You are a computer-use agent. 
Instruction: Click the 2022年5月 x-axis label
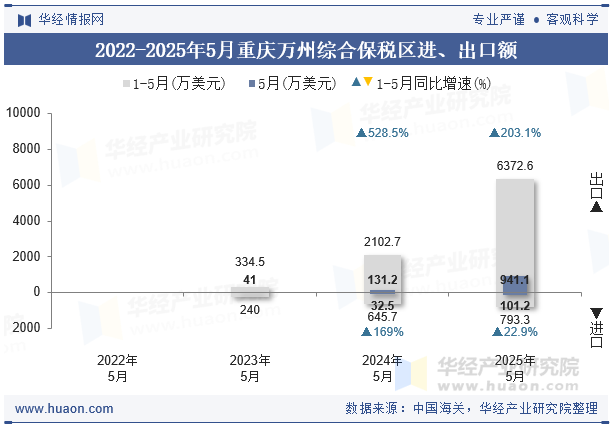(x=117, y=369)
